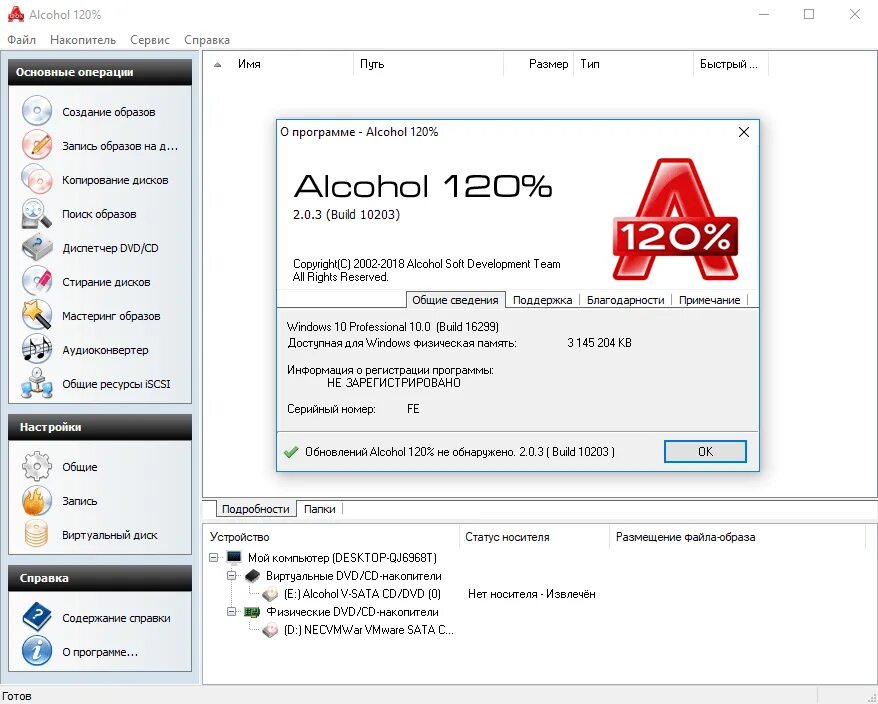
Task: Click the Быстрый column header
Action: (x=731, y=64)
